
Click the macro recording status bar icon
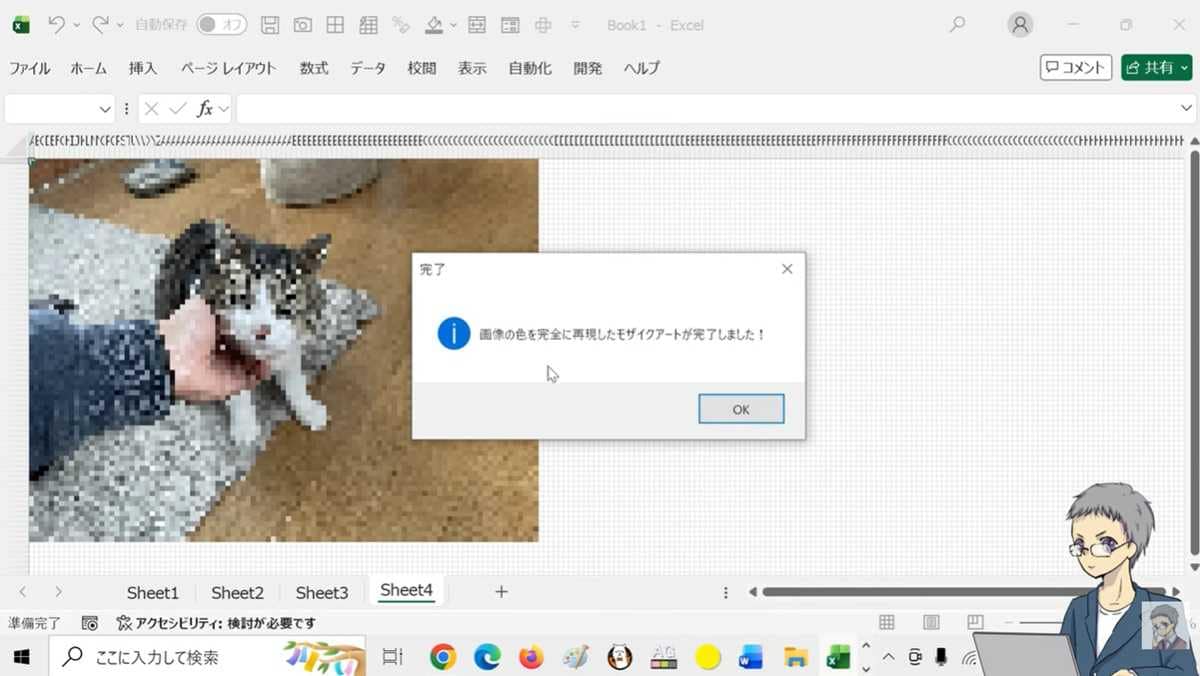[90, 623]
